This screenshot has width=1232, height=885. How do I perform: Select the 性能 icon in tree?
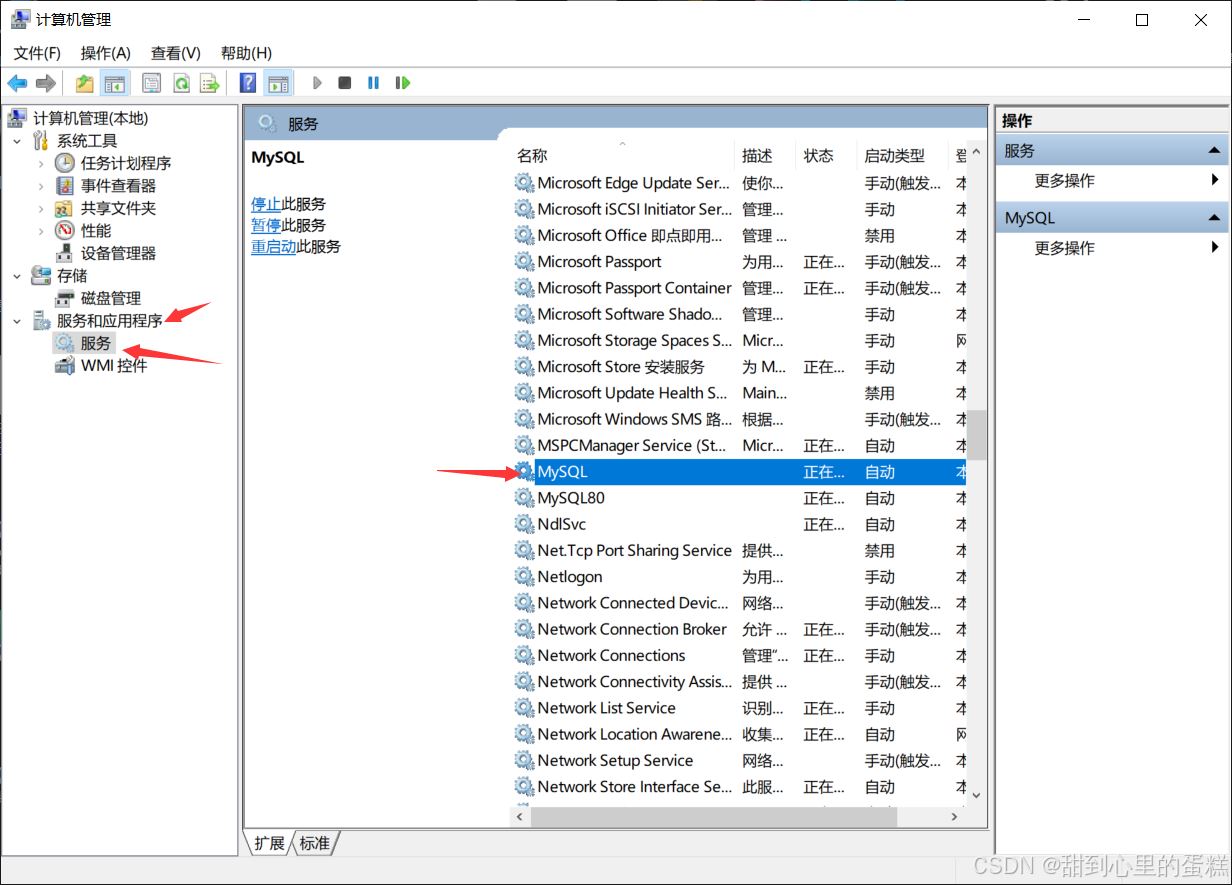click(x=65, y=231)
